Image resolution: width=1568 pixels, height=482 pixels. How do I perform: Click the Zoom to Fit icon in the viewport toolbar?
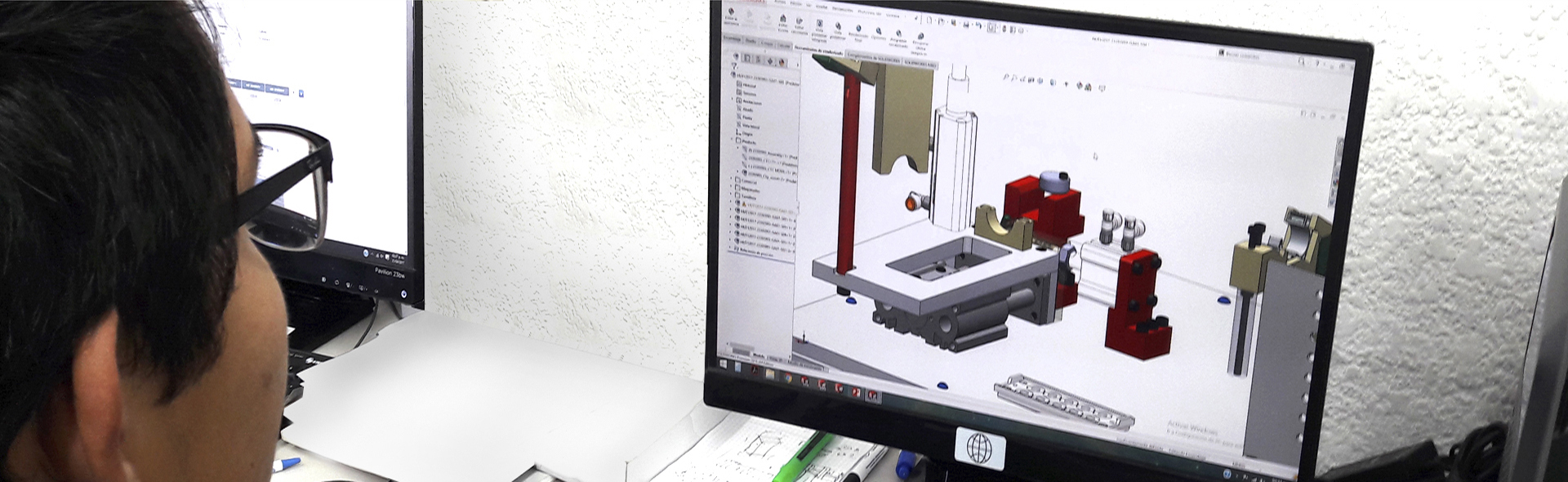coord(1005,78)
